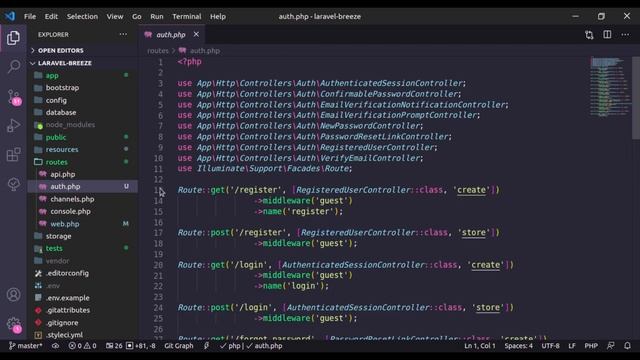The height and width of the screenshot is (360, 640).
Task: Click the routes breadcrumb segment
Action: (x=158, y=51)
